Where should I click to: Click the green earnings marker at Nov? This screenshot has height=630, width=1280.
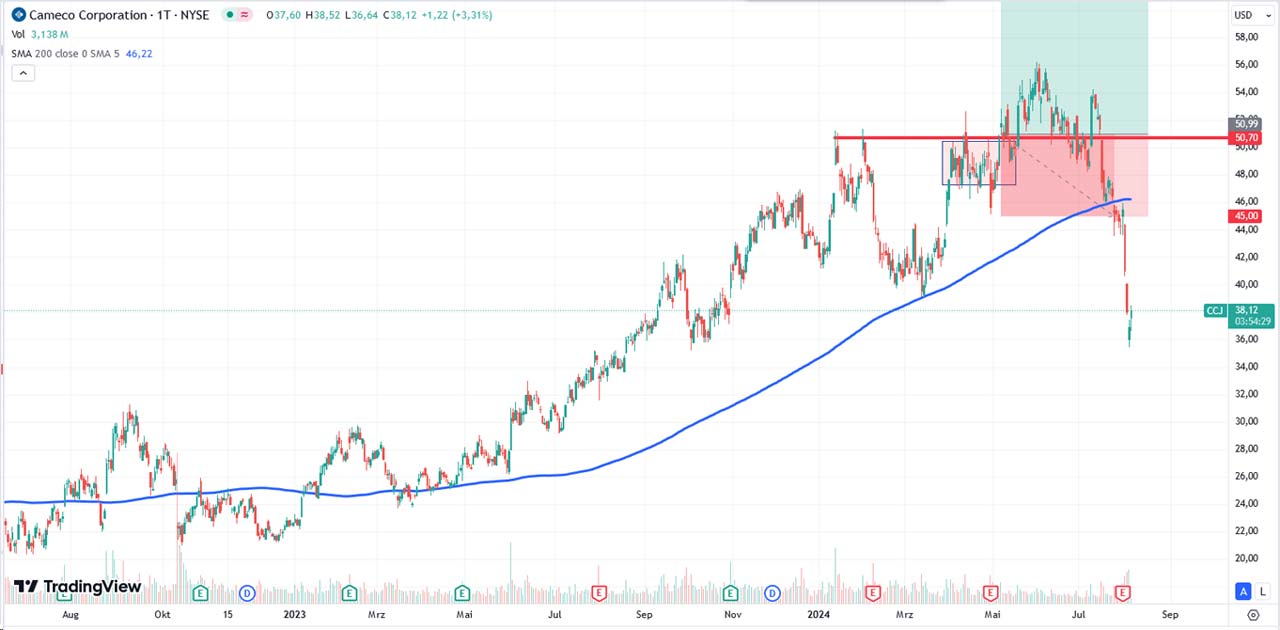pyautogui.click(x=730, y=593)
